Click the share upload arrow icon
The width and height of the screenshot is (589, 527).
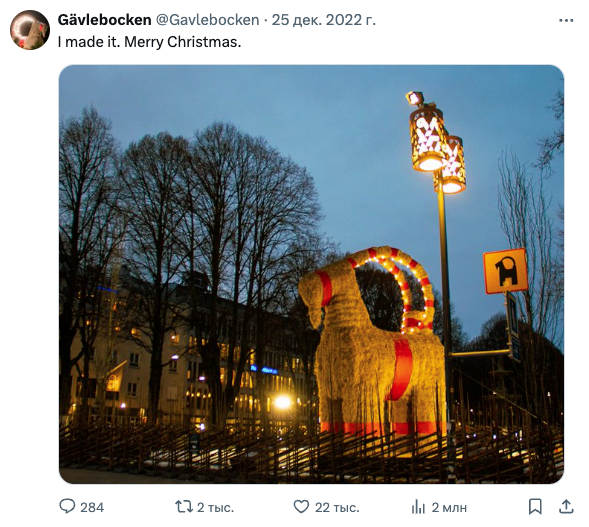click(x=566, y=507)
